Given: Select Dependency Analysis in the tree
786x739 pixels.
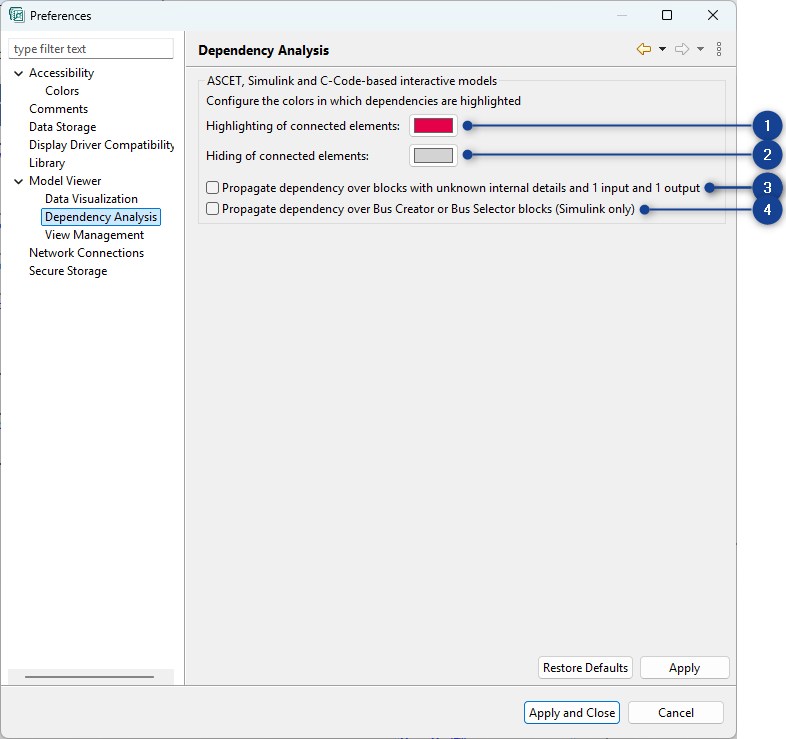Looking at the screenshot, I should [x=101, y=217].
